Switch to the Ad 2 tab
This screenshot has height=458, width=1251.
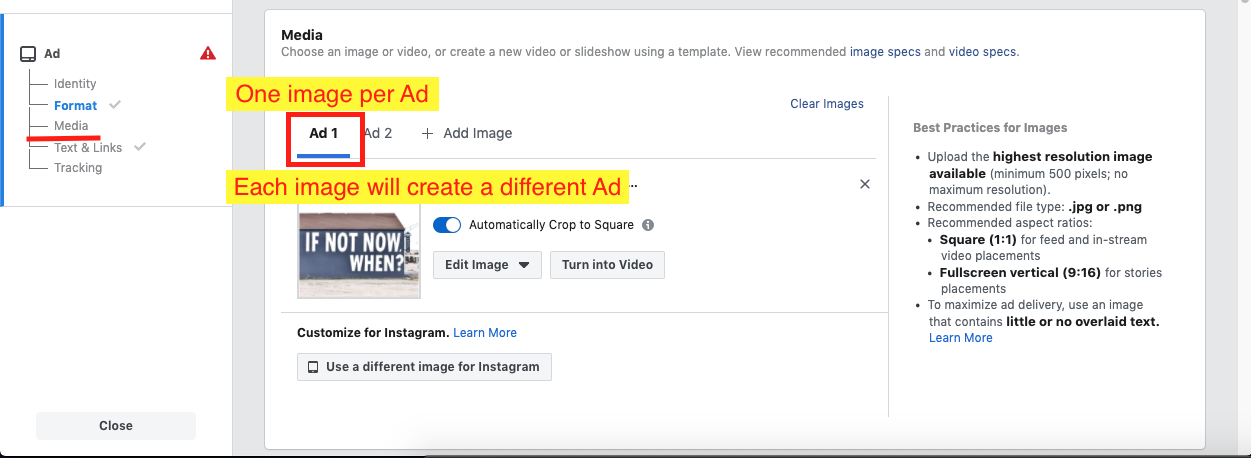378,133
